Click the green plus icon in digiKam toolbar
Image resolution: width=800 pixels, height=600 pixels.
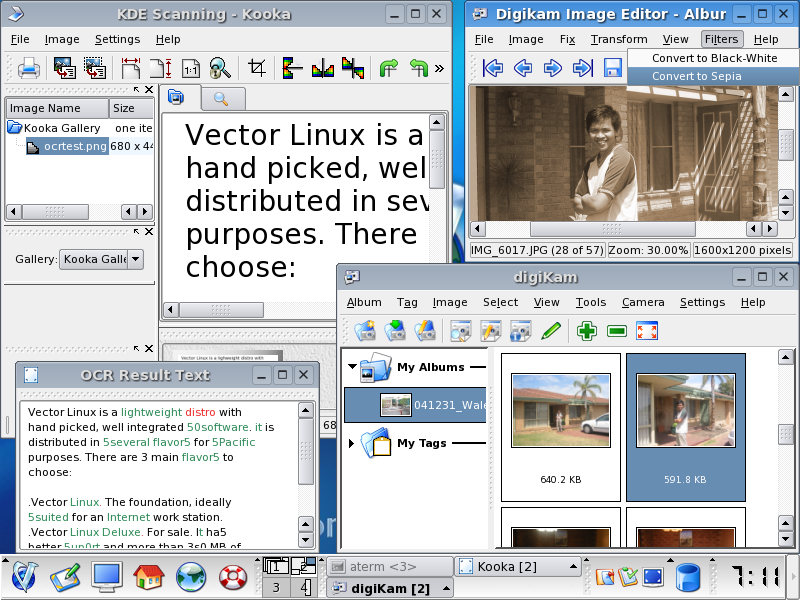pos(586,331)
